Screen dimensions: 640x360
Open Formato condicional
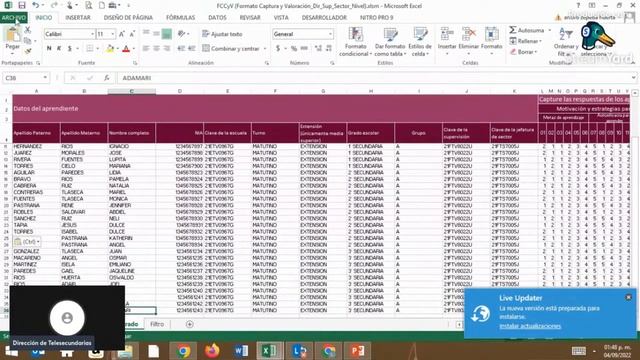click(356, 42)
